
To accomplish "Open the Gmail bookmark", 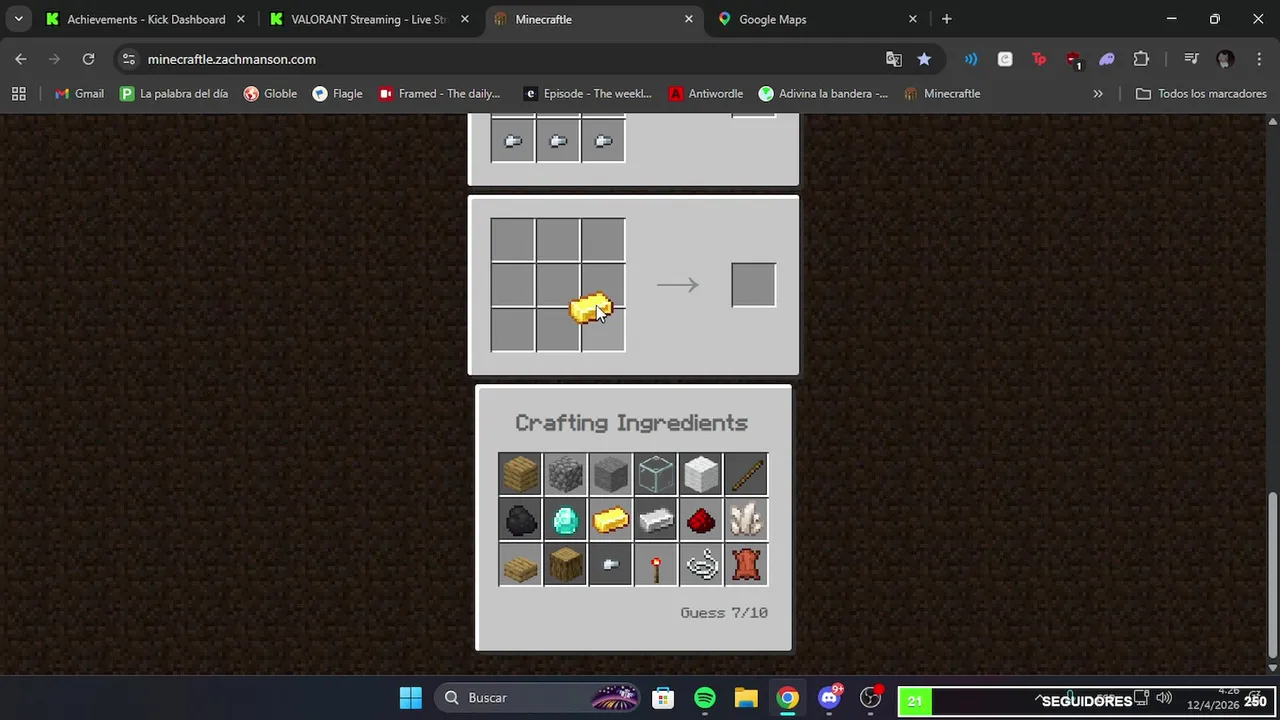I will [x=79, y=93].
